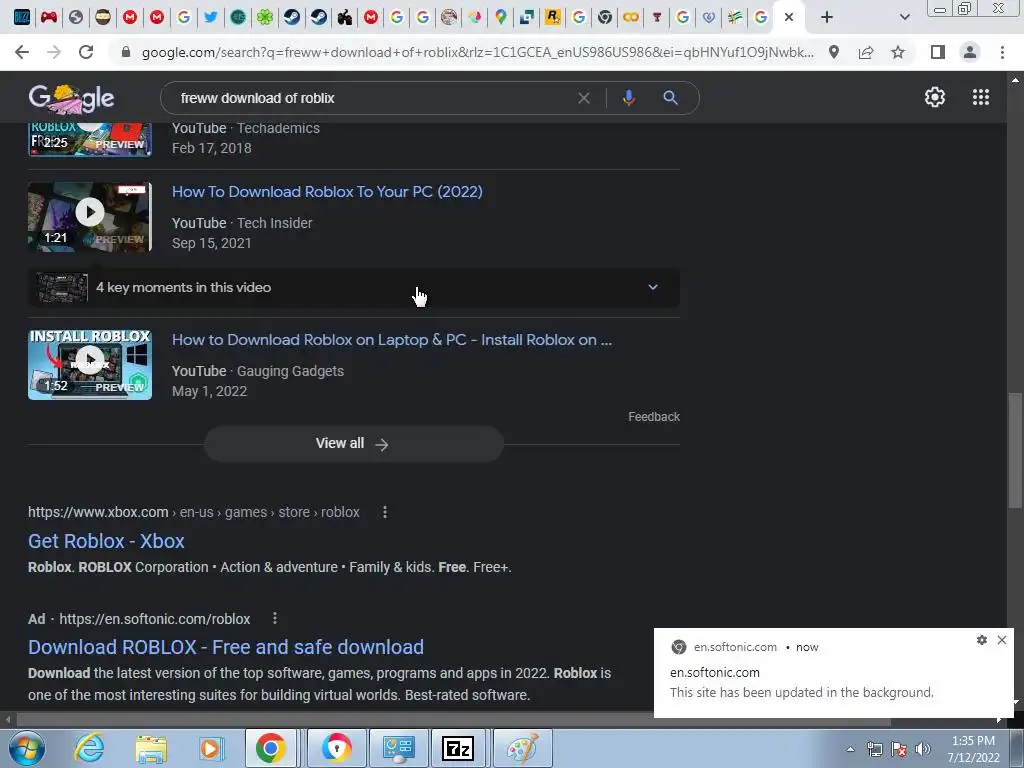Open the xbox.com breadcrumb URL
This screenshot has height=768, width=1024.
[x=193, y=512]
